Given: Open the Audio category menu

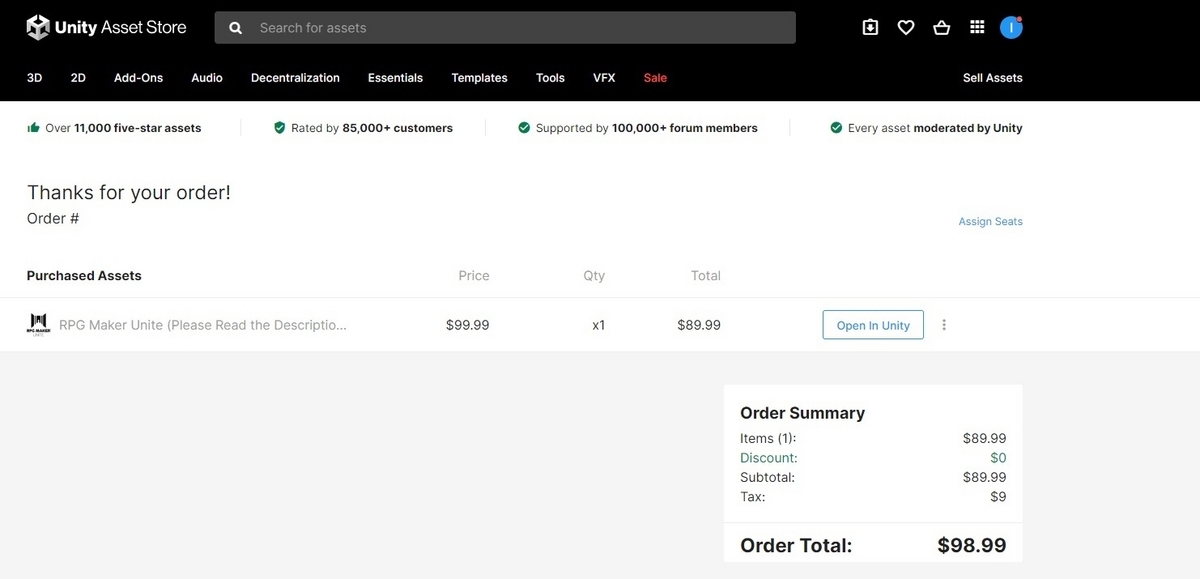Looking at the screenshot, I should (207, 78).
